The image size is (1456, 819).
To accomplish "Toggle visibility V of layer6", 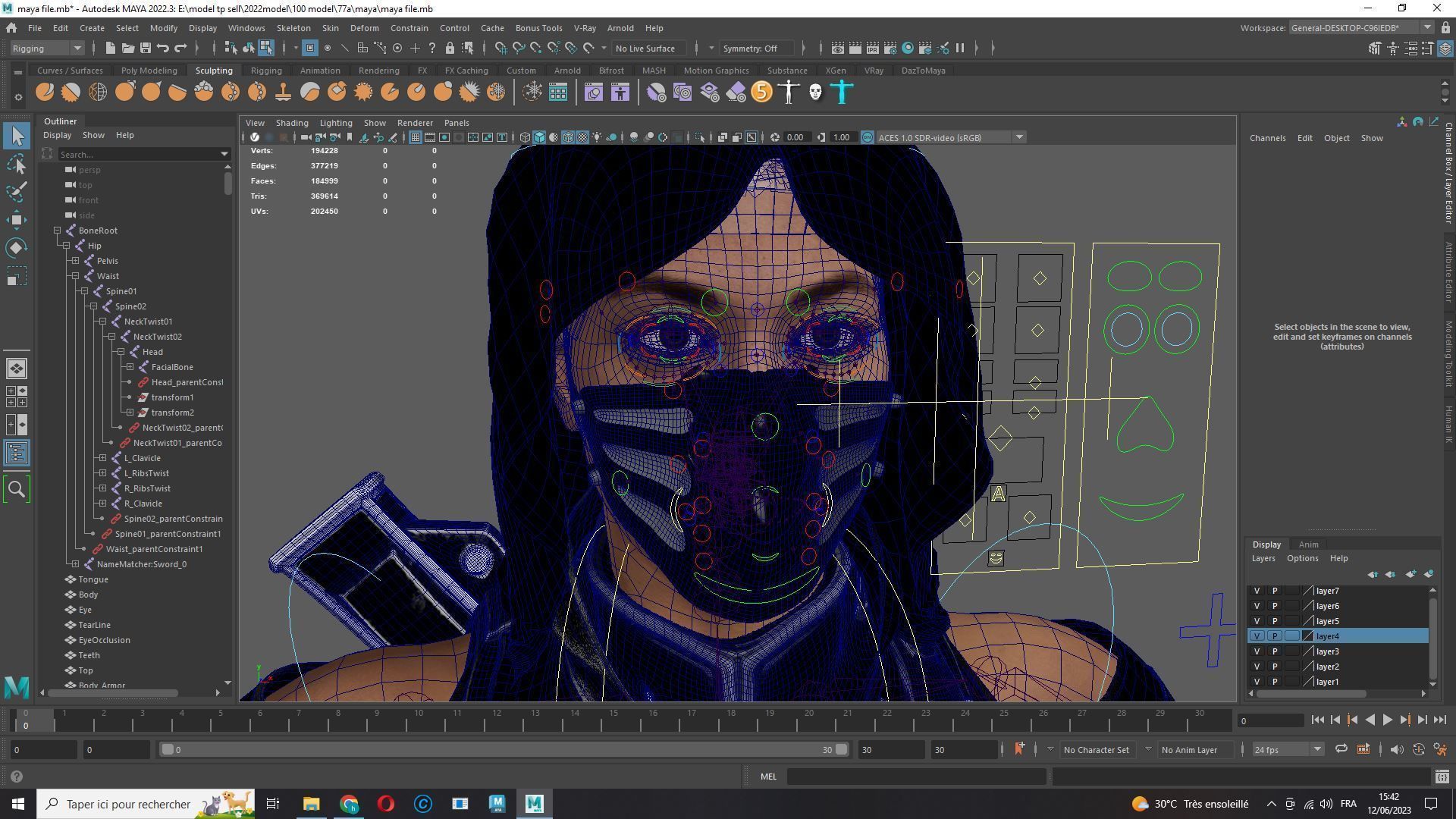I will pos(1257,606).
